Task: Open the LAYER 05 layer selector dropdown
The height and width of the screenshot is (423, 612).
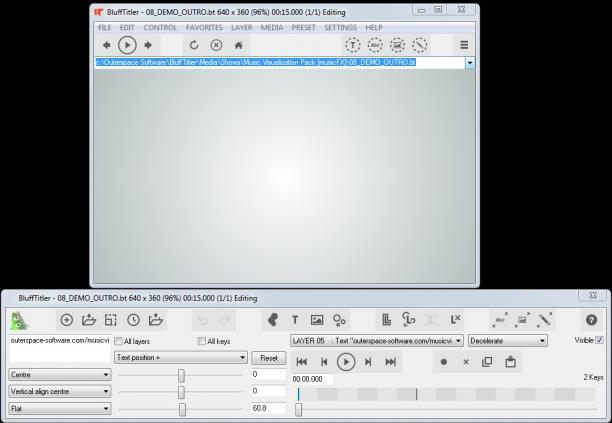Action: tap(377, 341)
